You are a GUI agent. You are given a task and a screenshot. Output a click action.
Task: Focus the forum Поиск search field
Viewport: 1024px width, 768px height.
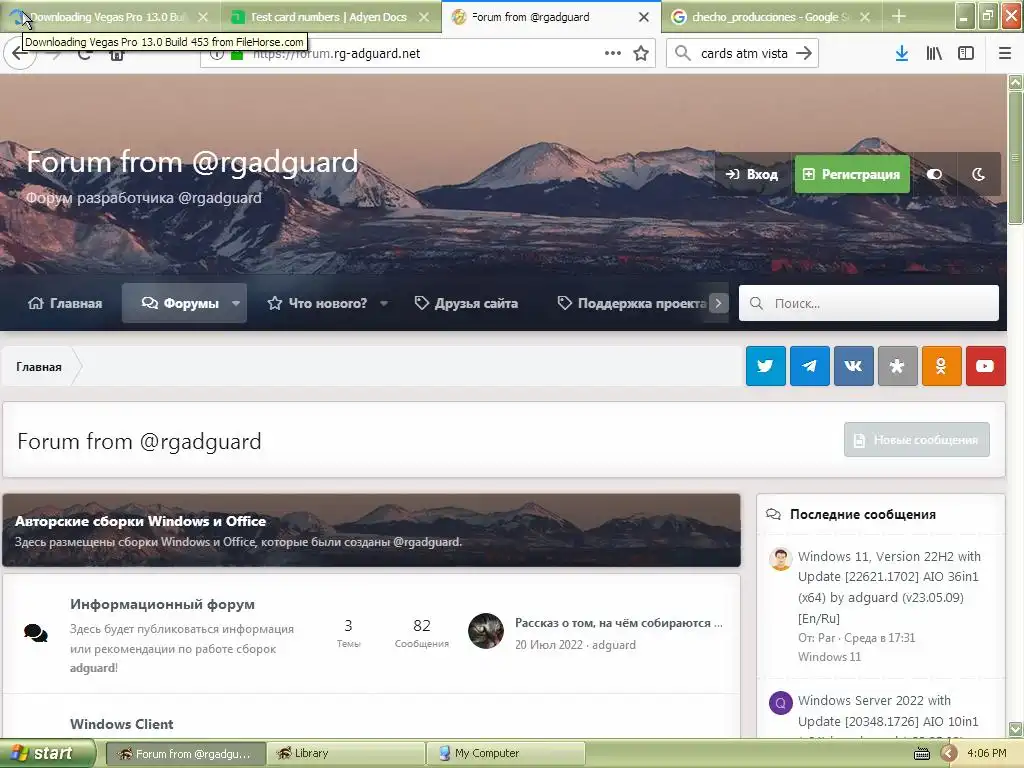coord(869,303)
